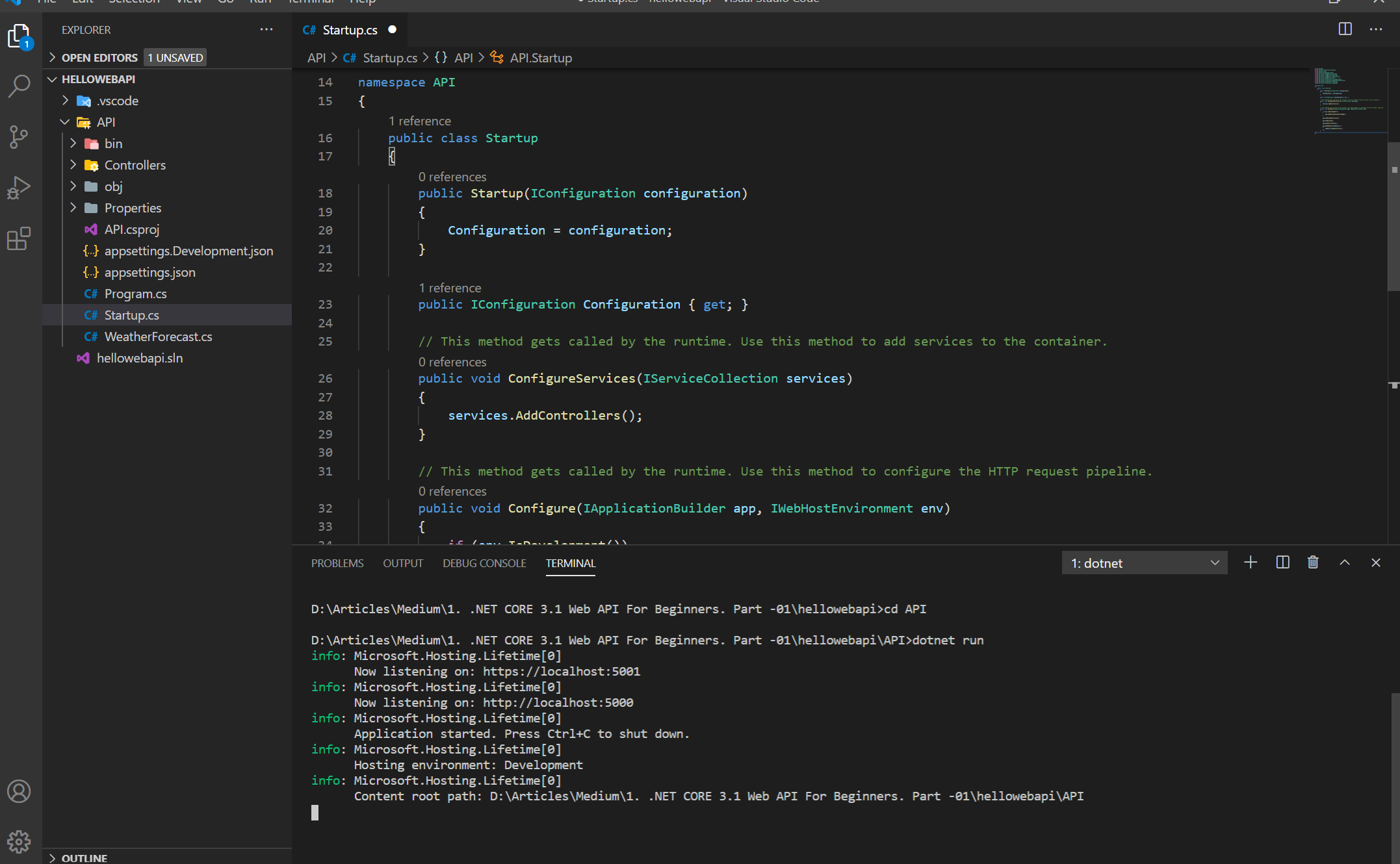The image size is (1400, 864).
Task: Open the Search view in activity bar
Action: click(19, 86)
